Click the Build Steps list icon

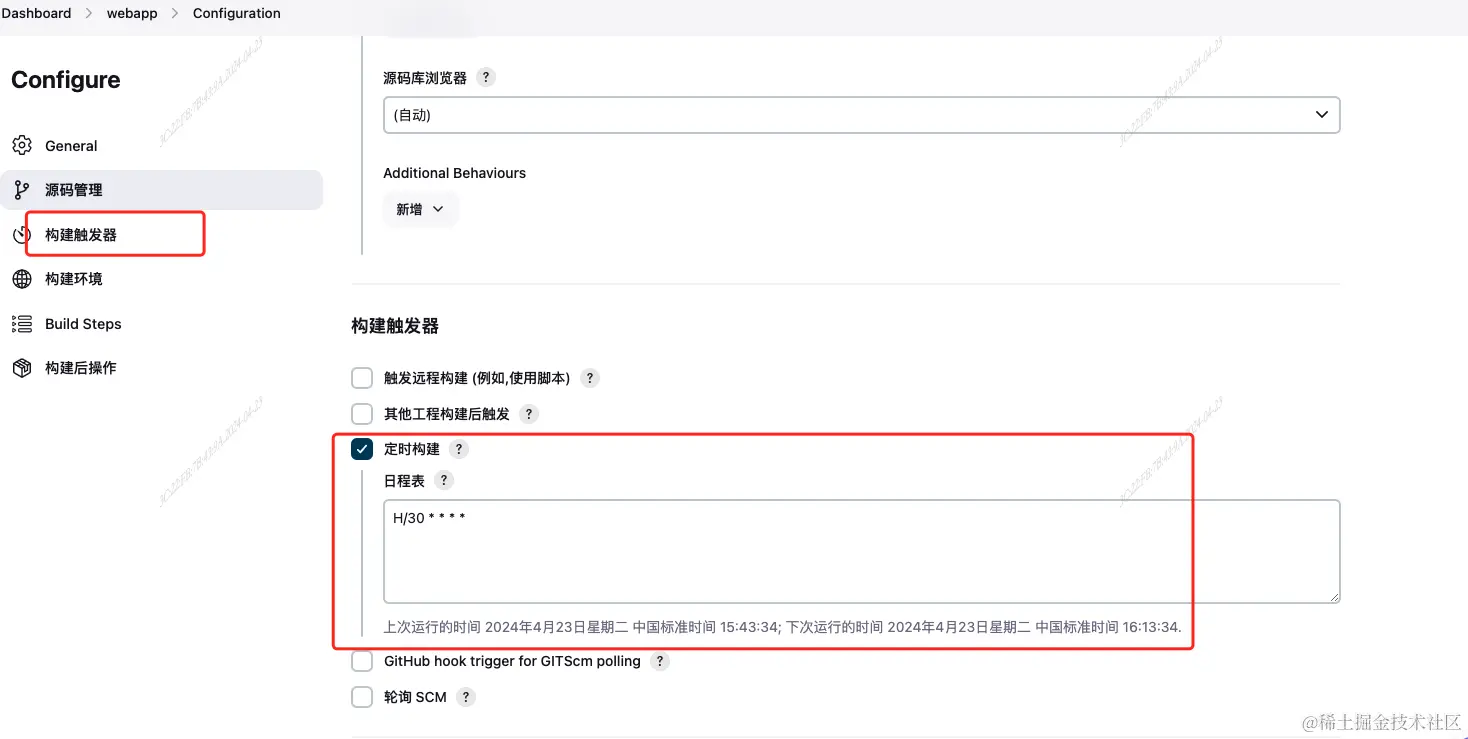click(x=22, y=324)
